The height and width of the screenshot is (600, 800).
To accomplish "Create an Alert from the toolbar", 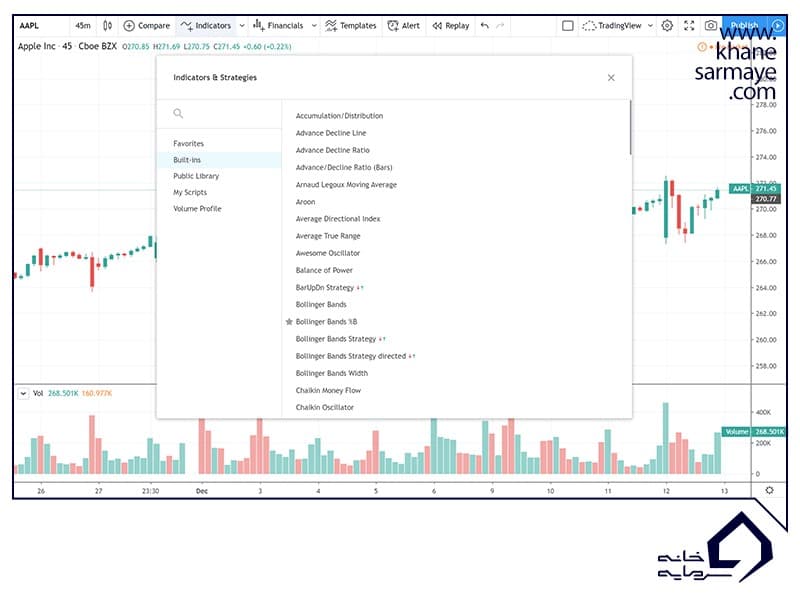I will [x=404, y=26].
